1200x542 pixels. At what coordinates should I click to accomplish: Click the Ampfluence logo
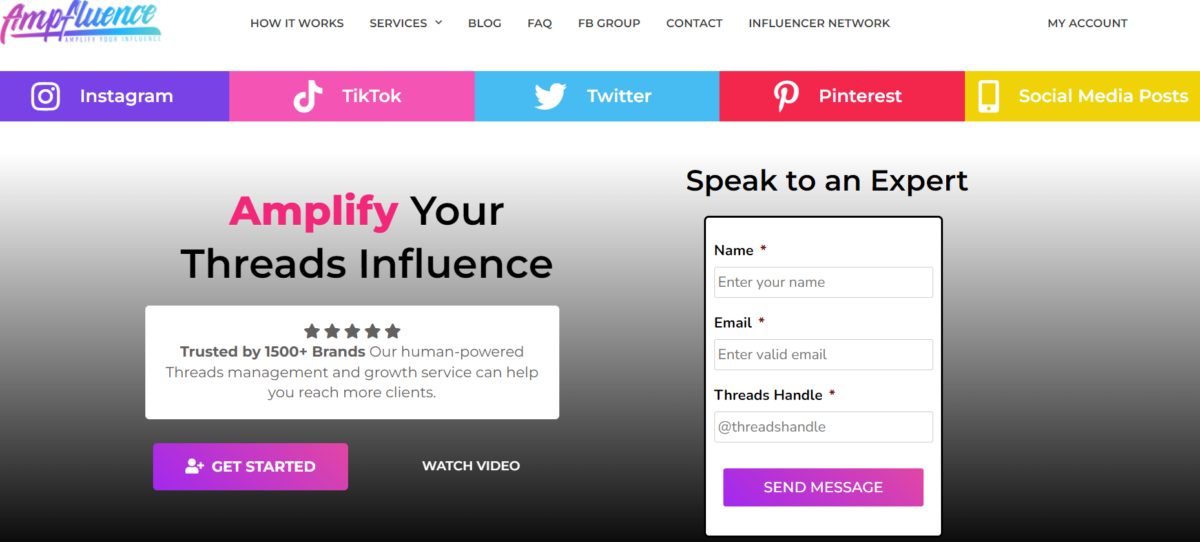click(x=80, y=23)
